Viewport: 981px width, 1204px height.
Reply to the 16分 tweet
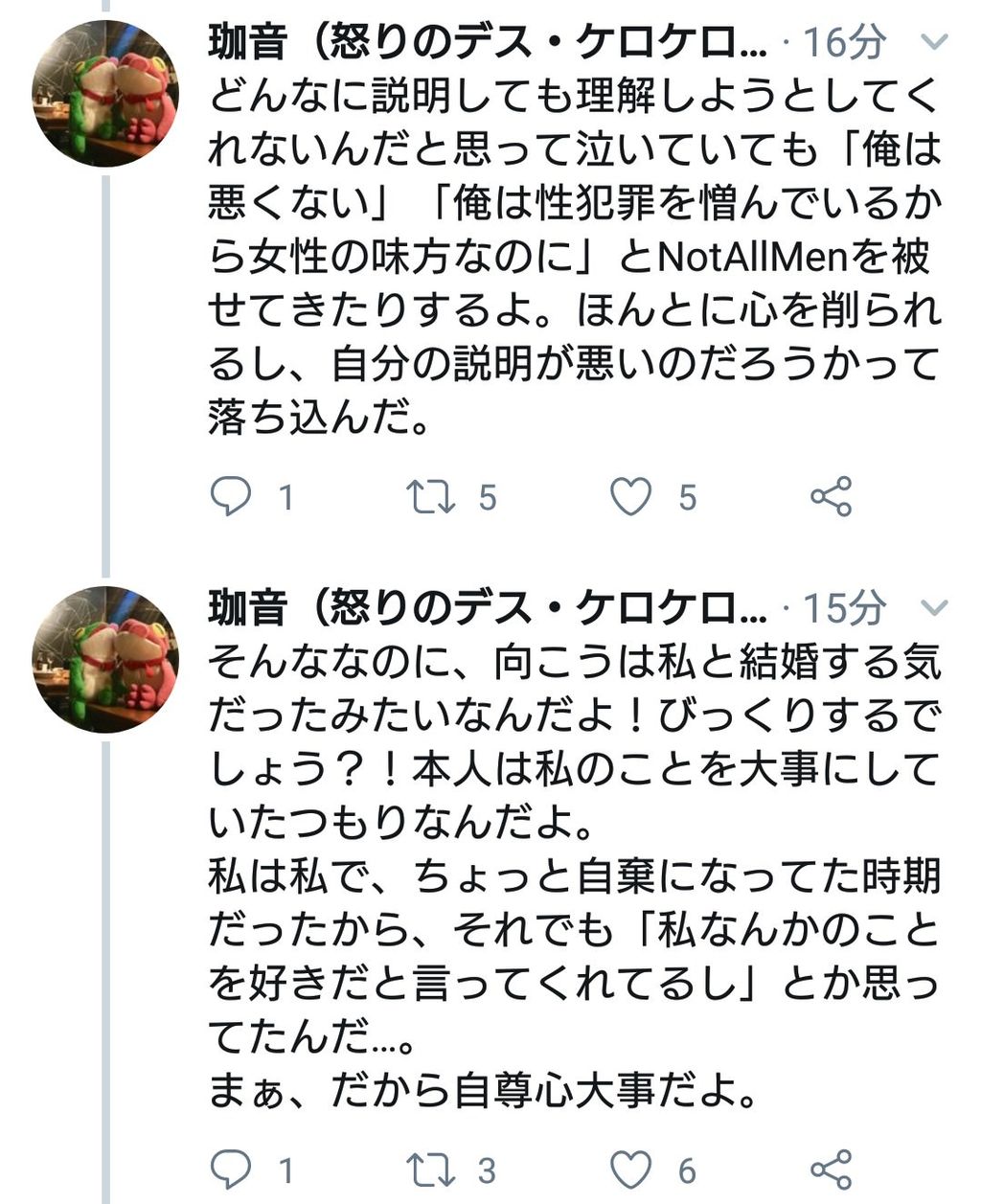click(231, 496)
